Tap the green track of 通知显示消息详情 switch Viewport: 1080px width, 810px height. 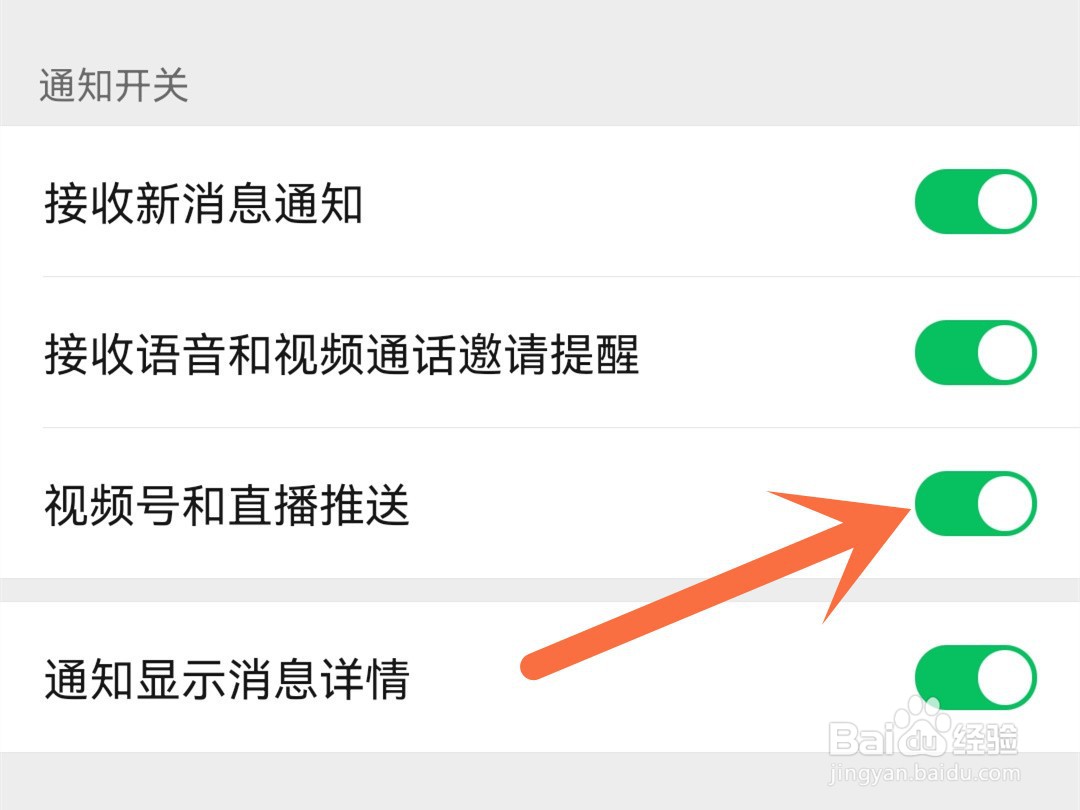[945, 677]
